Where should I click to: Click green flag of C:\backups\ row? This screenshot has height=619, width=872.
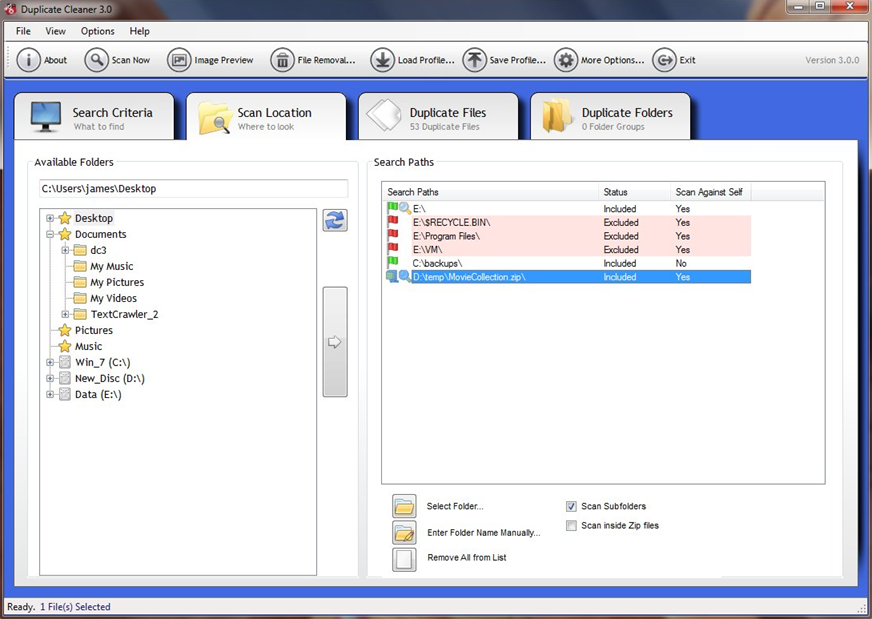(393, 262)
